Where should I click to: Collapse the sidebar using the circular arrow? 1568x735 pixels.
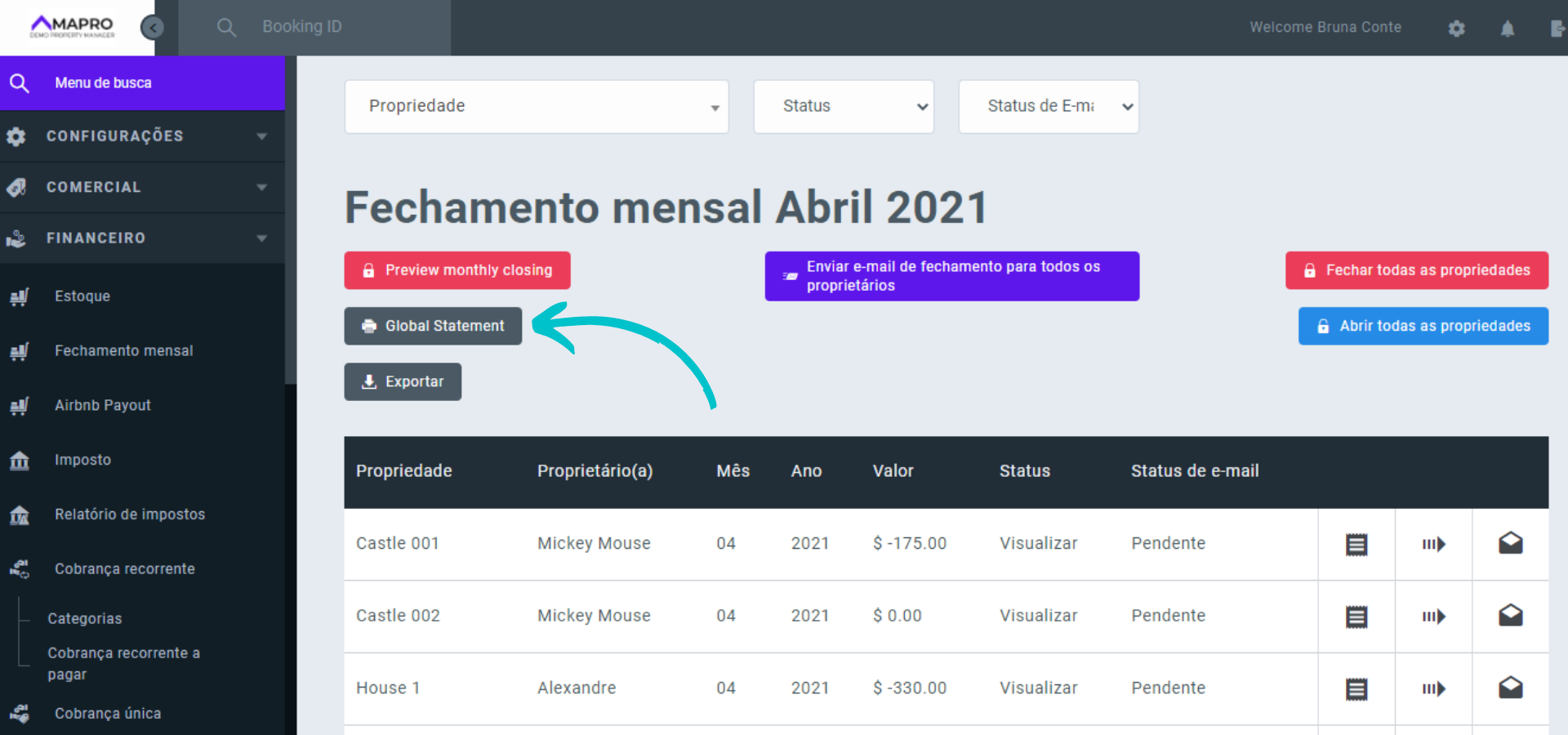pyautogui.click(x=152, y=27)
